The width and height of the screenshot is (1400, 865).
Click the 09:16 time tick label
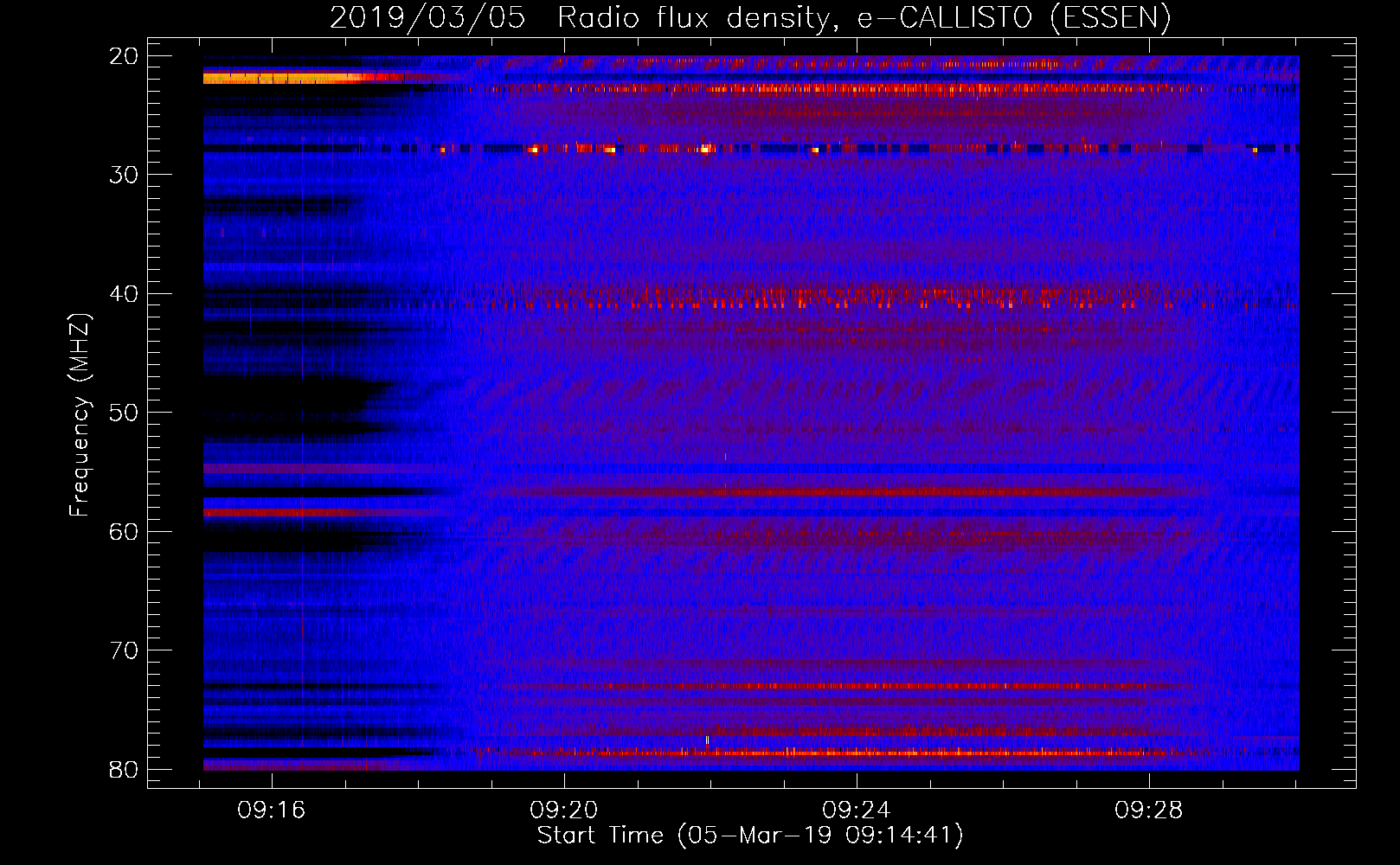[272, 811]
